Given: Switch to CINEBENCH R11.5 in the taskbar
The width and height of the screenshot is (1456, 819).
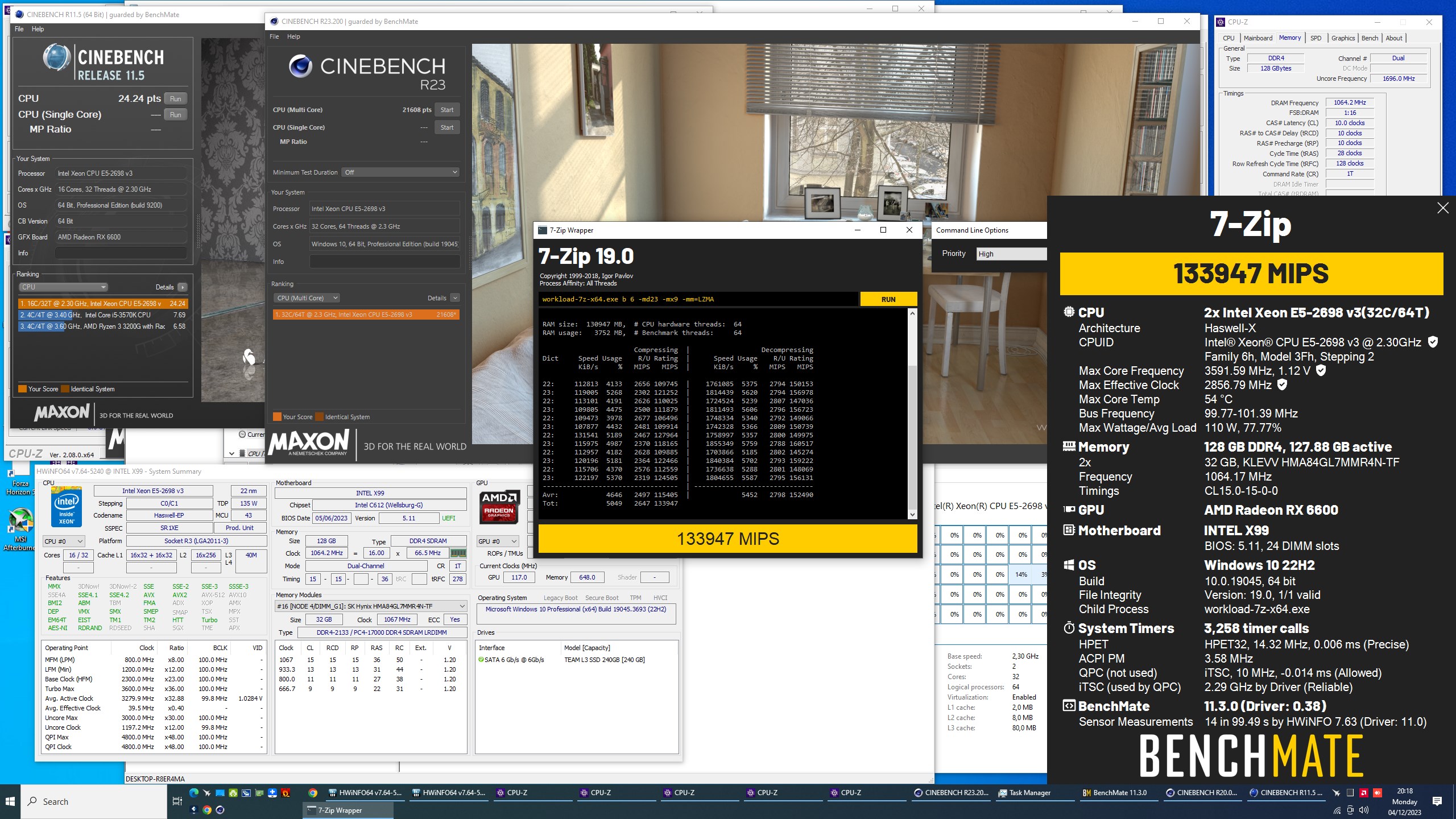Looking at the screenshot, I should pyautogui.click(x=1285, y=793).
